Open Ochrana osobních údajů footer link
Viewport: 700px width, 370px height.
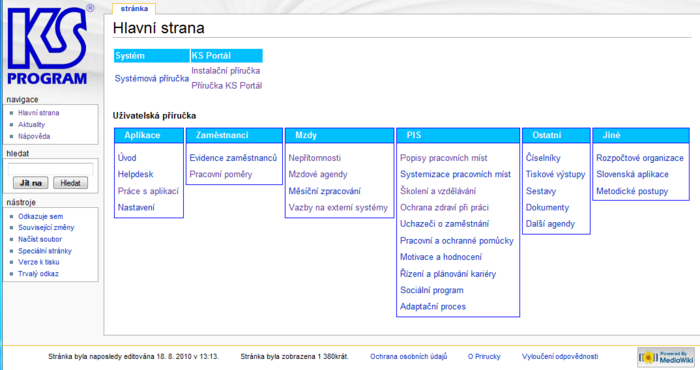pyautogui.click(x=408, y=356)
